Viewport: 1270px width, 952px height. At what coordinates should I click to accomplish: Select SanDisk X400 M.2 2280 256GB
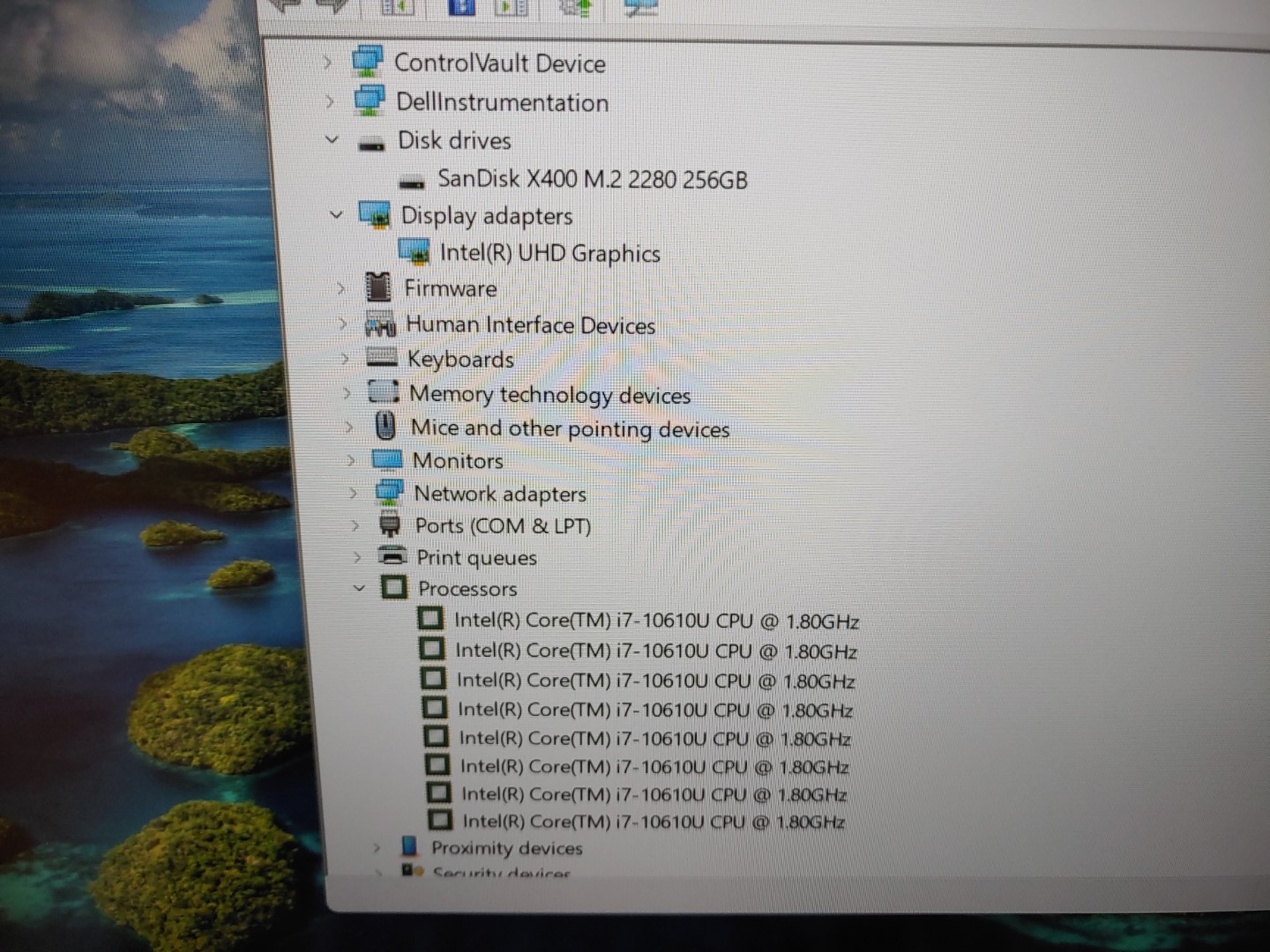(593, 179)
